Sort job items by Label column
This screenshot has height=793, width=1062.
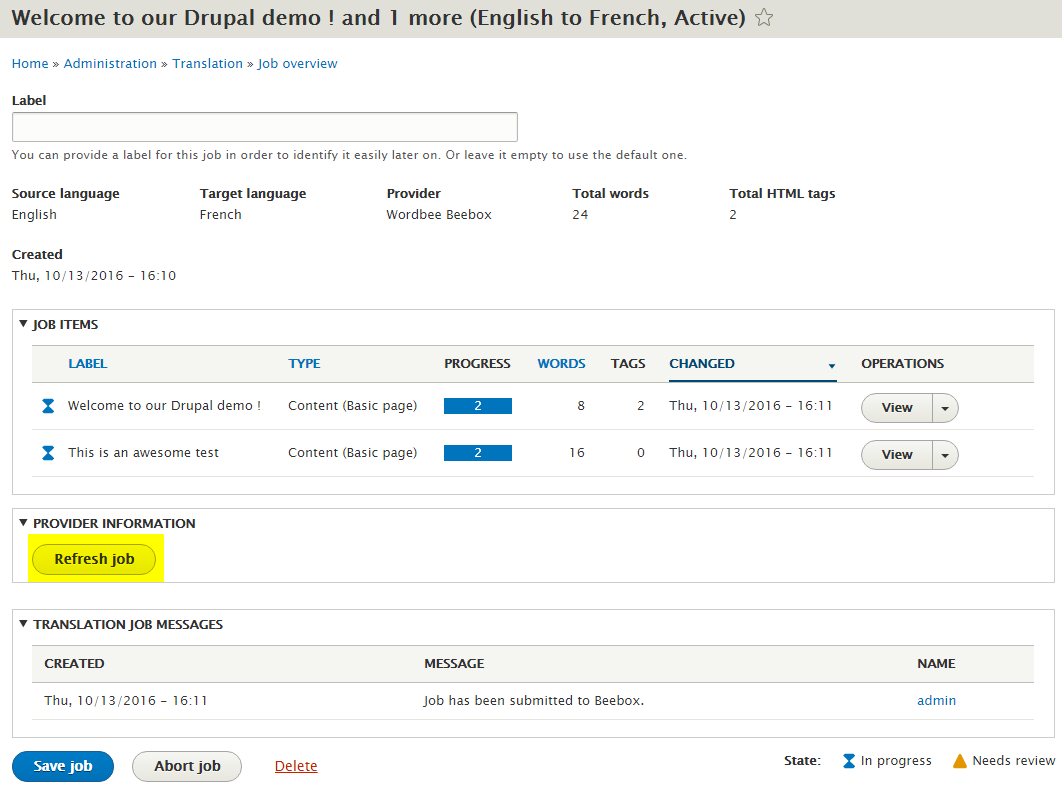tap(87, 364)
